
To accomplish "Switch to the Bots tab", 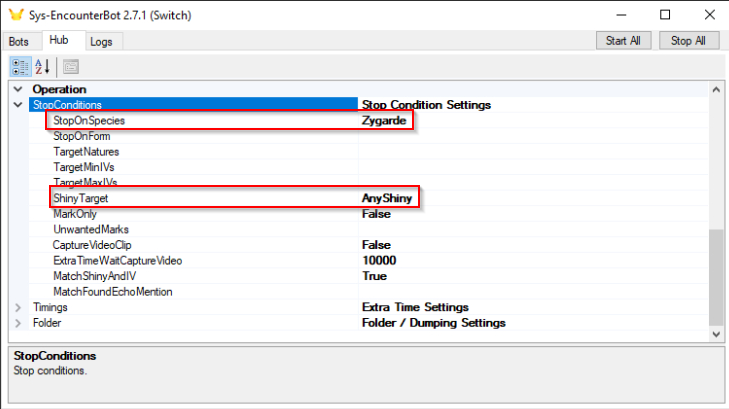I will click(x=19, y=42).
